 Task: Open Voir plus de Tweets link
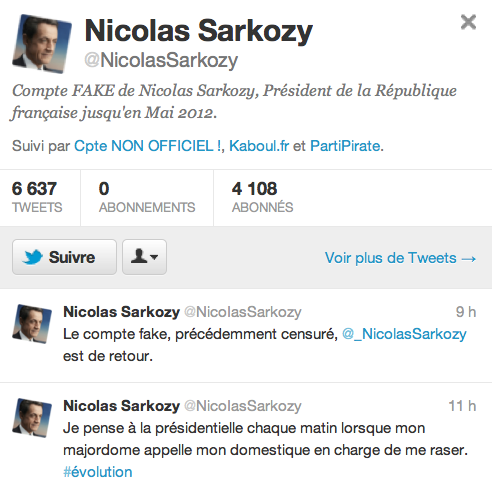400,258
